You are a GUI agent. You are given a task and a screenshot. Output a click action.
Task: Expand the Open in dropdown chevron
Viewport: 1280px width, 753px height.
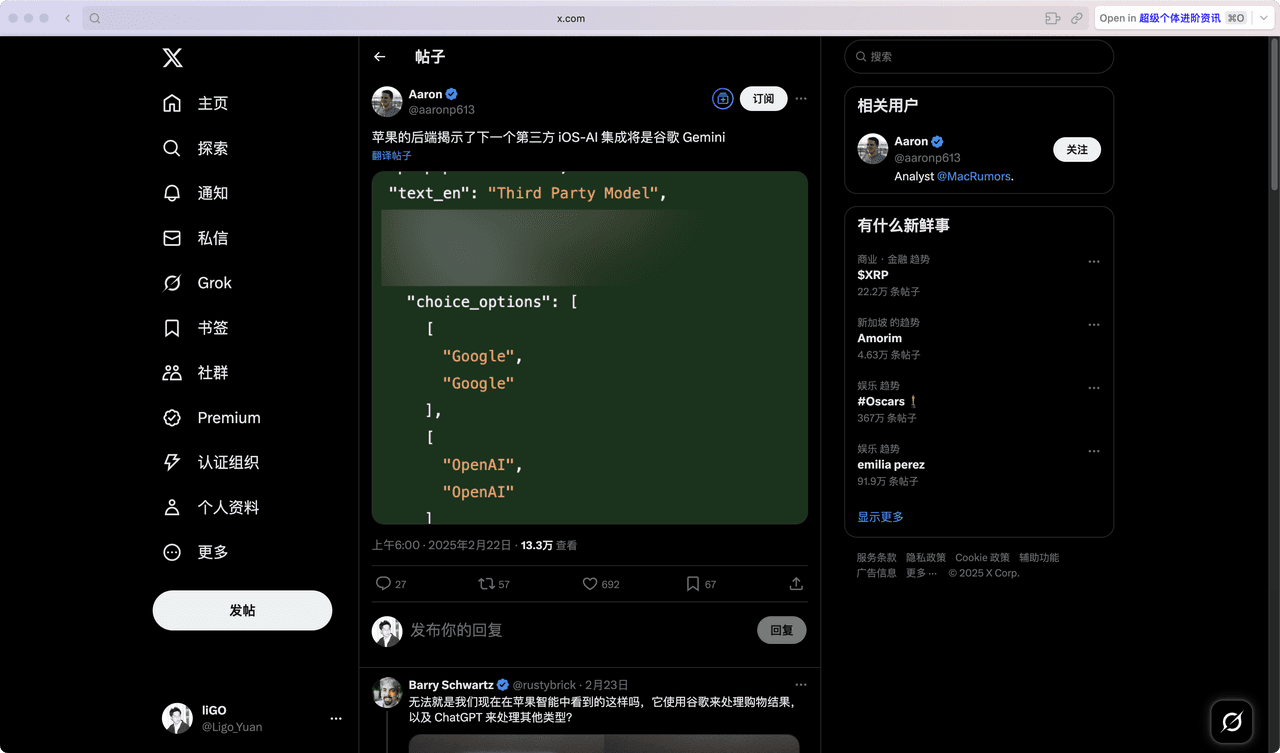click(1262, 18)
